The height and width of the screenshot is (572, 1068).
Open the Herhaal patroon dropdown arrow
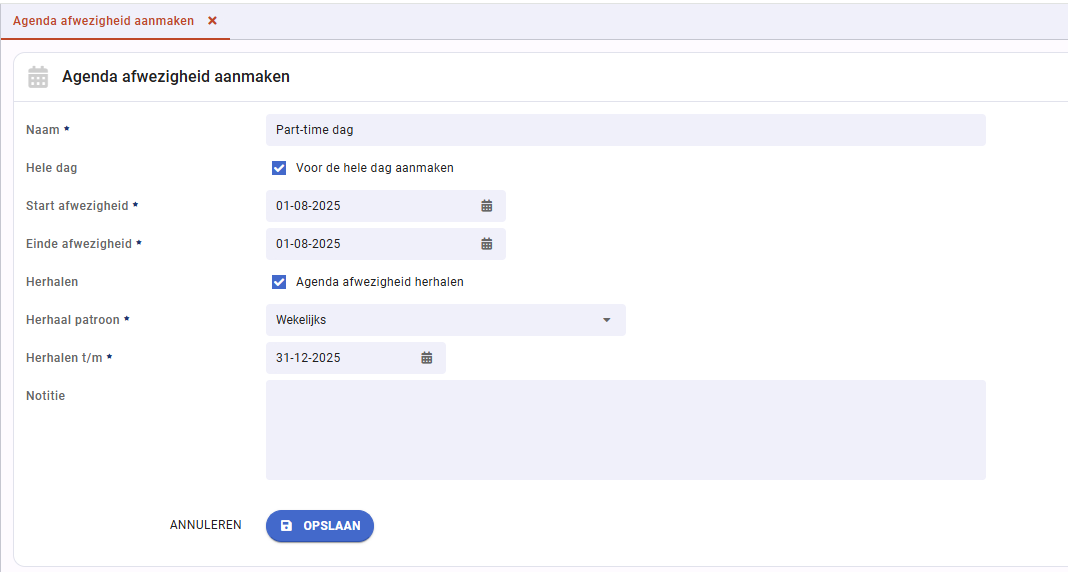click(x=606, y=320)
